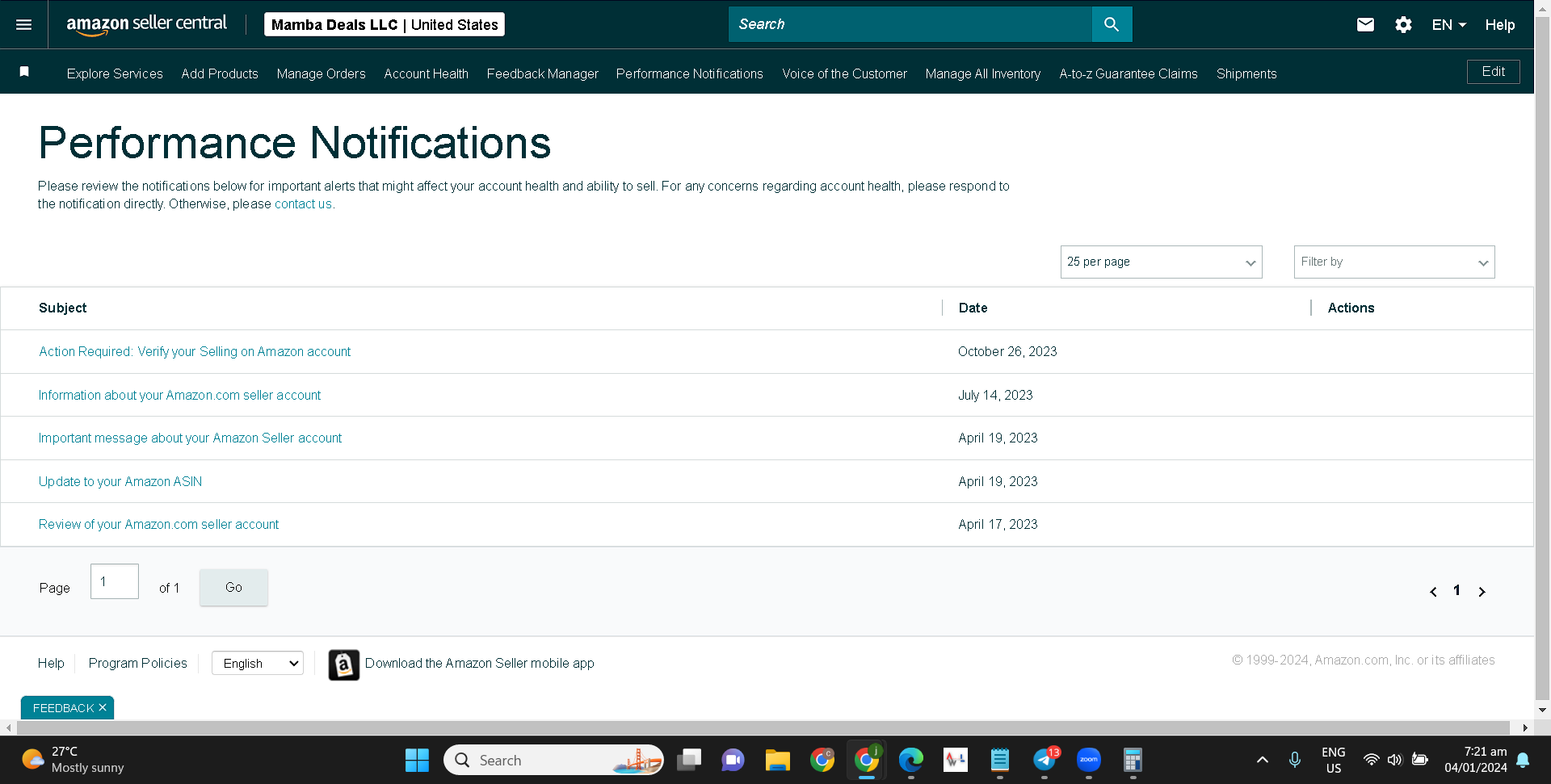Click the vertical scrollbar down arrow
The height and width of the screenshot is (784, 1551).
tap(1542, 711)
